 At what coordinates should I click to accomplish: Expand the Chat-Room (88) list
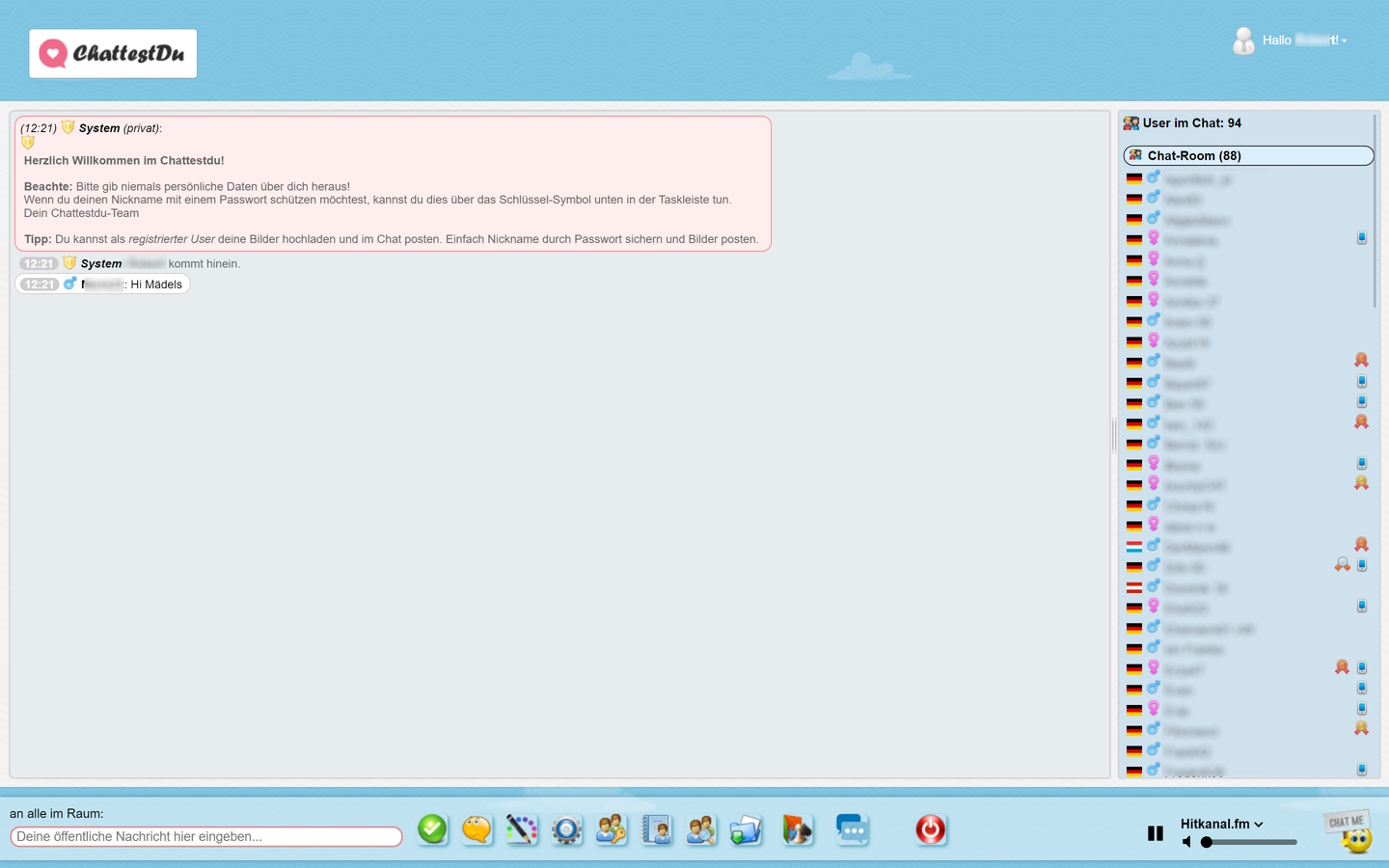point(1247,155)
